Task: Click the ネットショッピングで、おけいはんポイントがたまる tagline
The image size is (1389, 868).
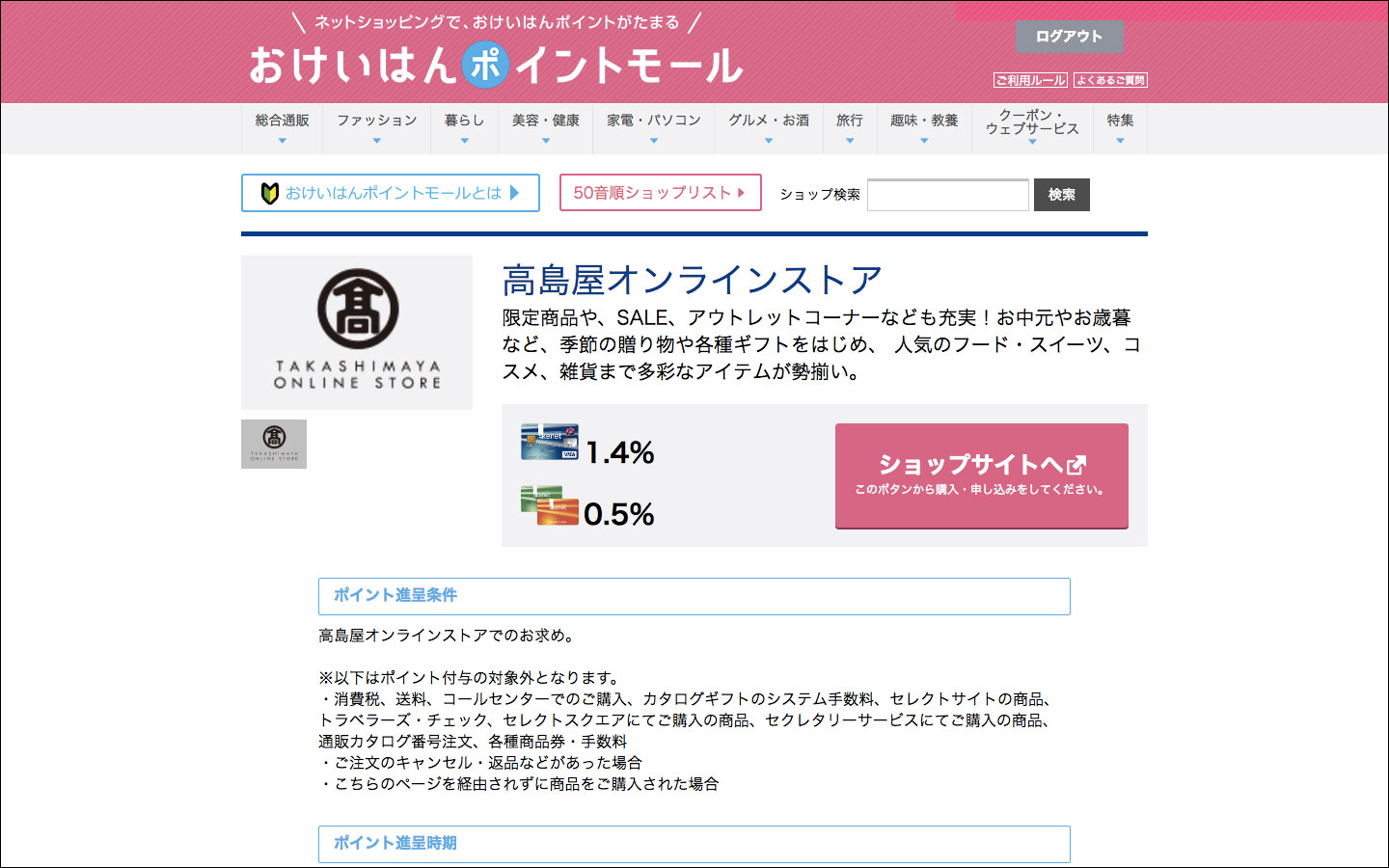Action: (x=497, y=22)
